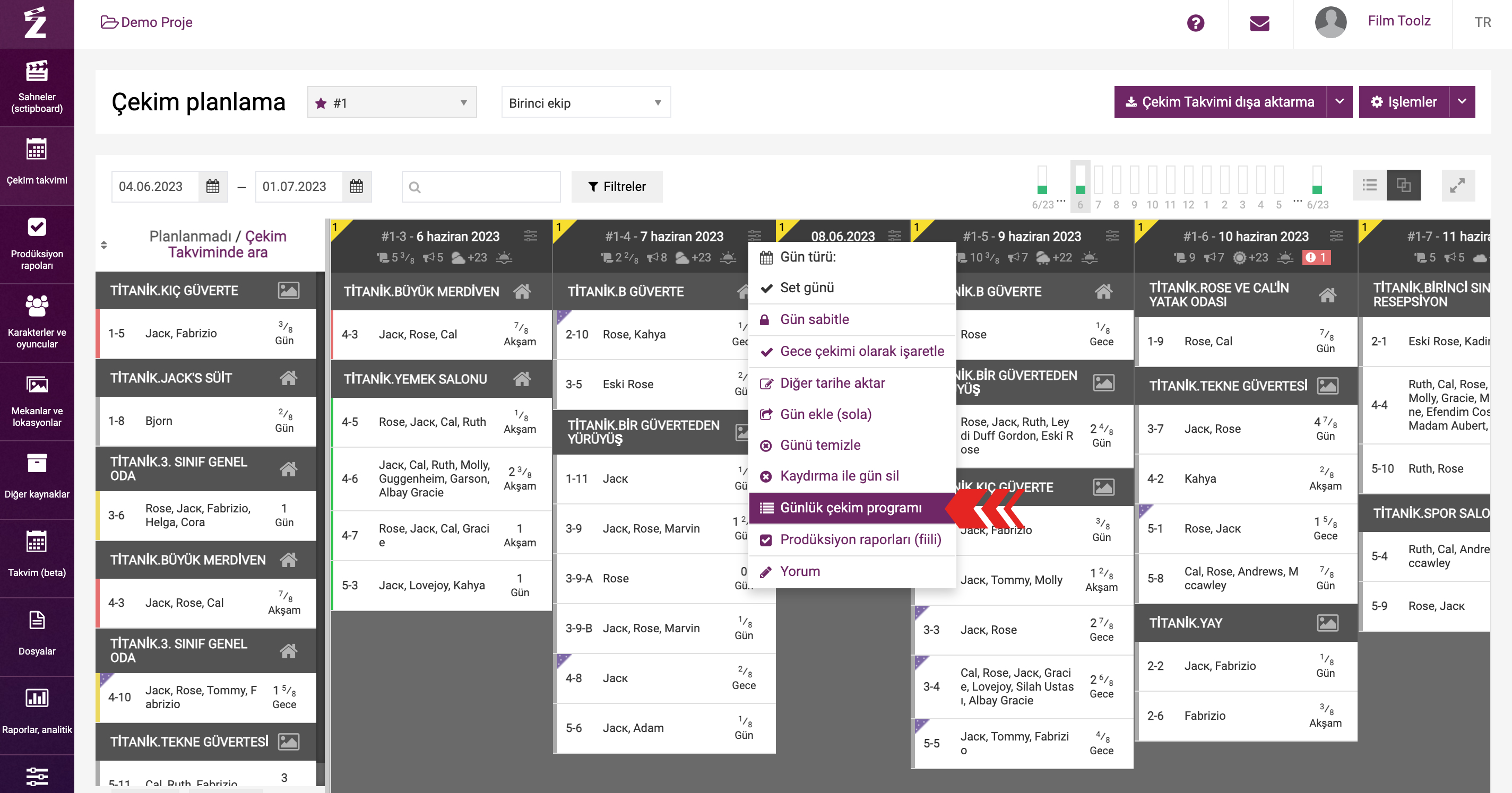The image size is (1512, 793).
Task: Open schedule version #1 dropdown
Action: [392, 103]
